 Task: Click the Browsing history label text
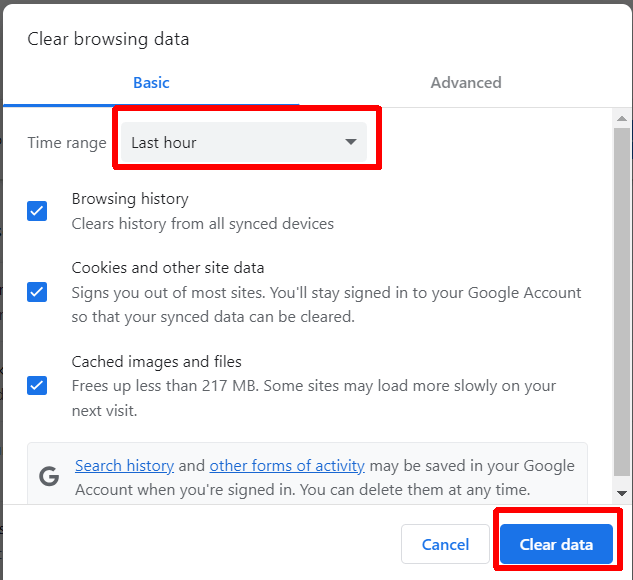(x=130, y=199)
